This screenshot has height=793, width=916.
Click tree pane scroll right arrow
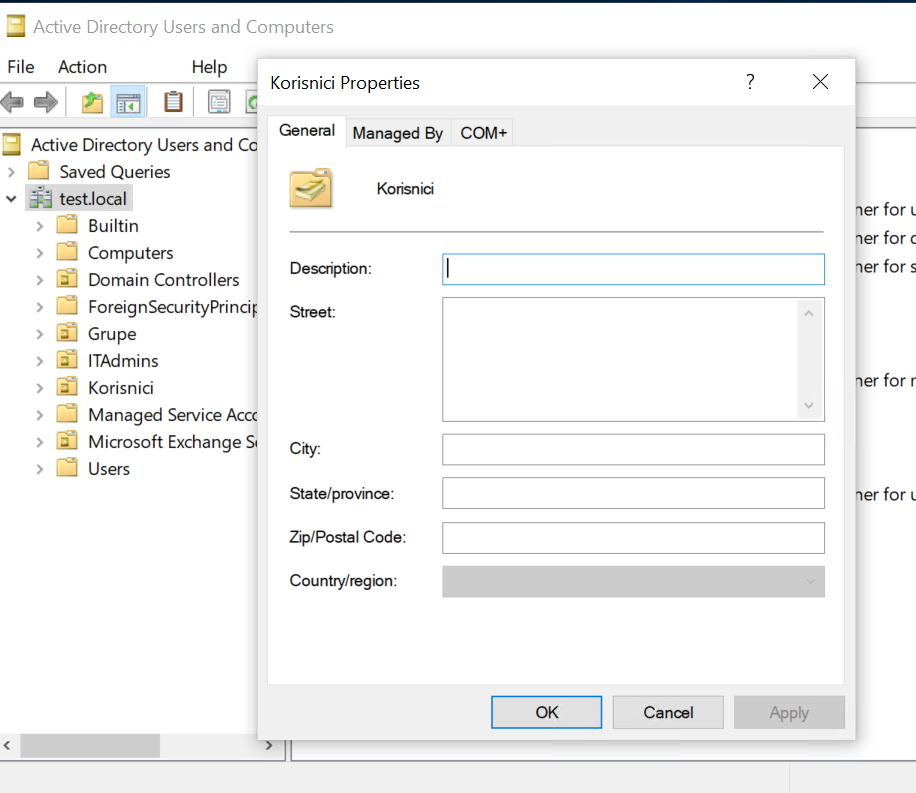tap(269, 745)
